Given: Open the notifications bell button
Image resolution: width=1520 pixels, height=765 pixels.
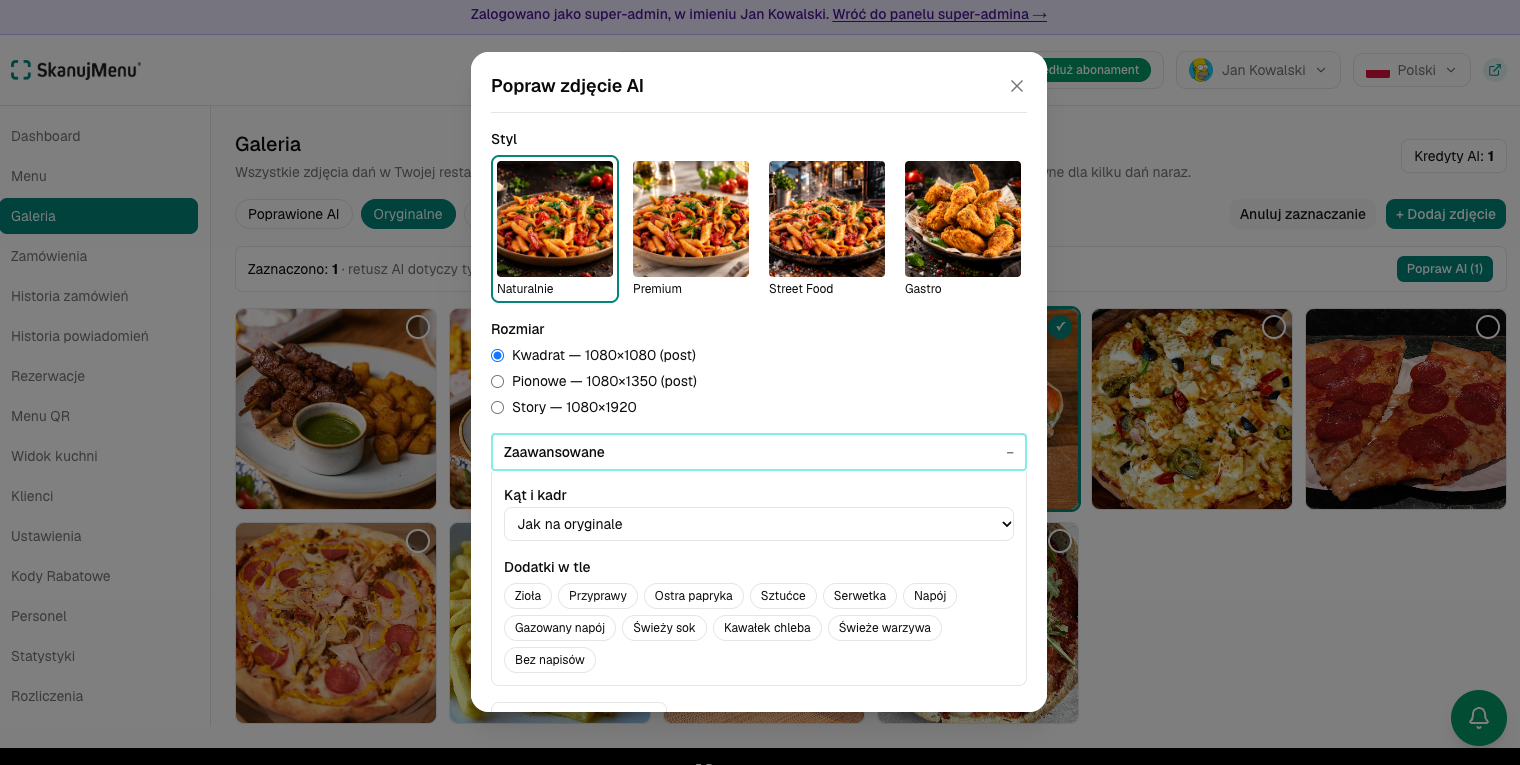Looking at the screenshot, I should click(1478, 717).
